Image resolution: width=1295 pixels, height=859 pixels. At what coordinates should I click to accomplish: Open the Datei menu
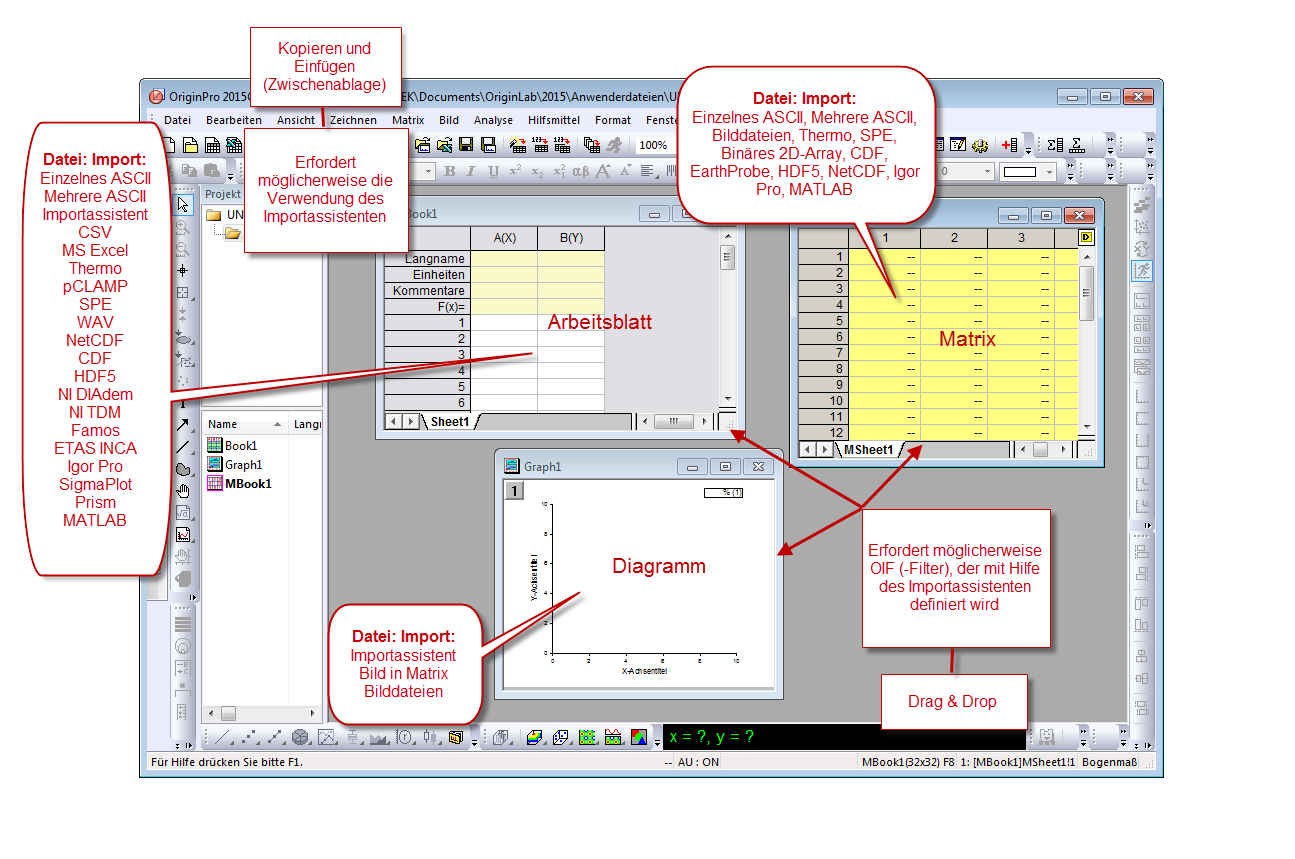coord(177,120)
